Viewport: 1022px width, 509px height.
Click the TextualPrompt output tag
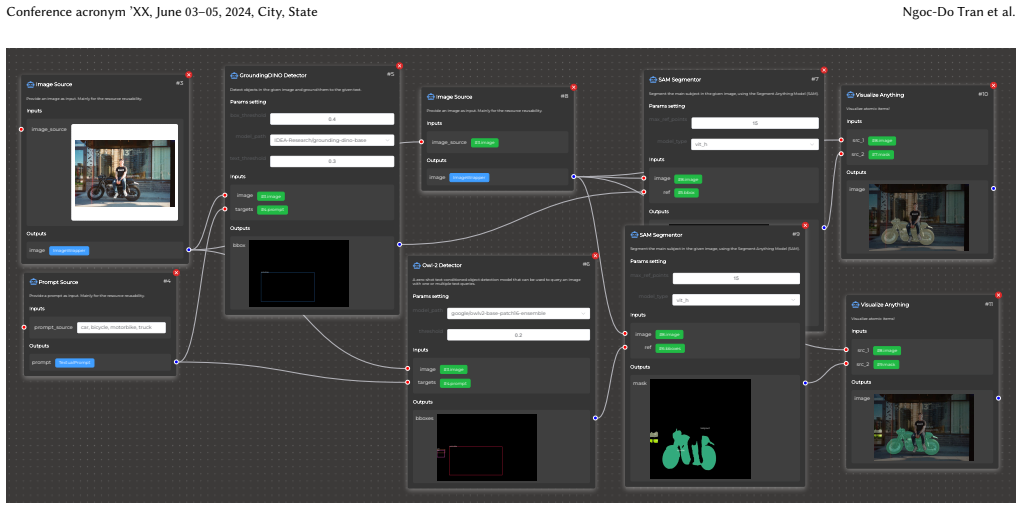point(75,362)
